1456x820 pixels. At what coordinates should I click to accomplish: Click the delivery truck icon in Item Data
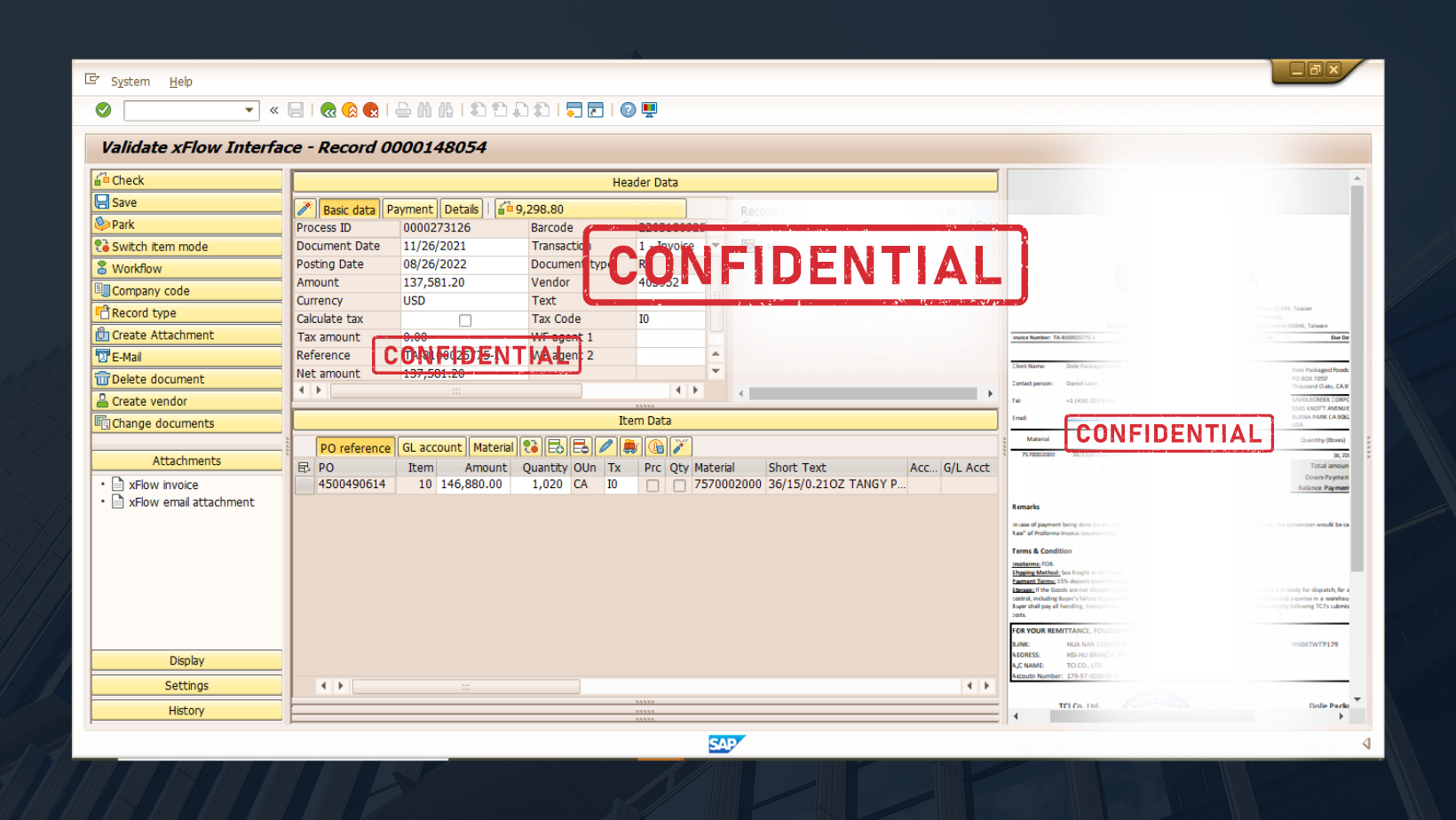630,446
